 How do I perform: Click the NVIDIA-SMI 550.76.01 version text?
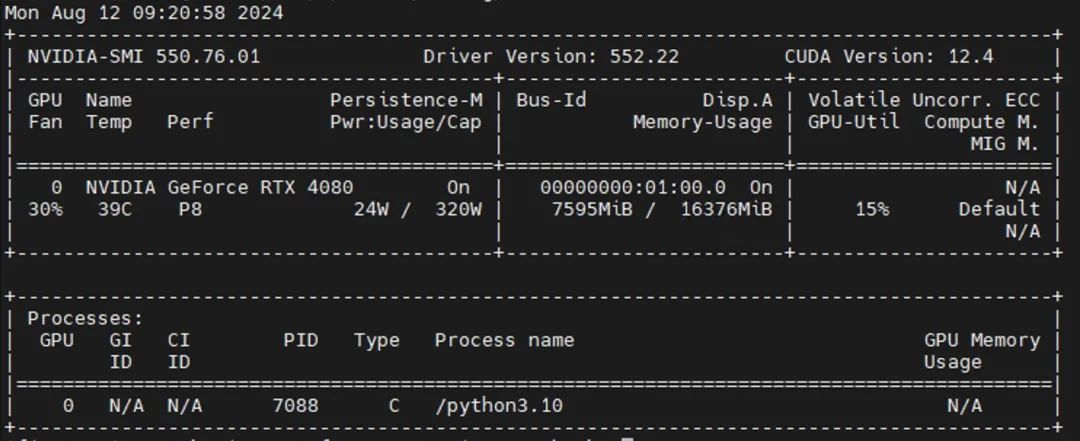[x=143, y=56]
